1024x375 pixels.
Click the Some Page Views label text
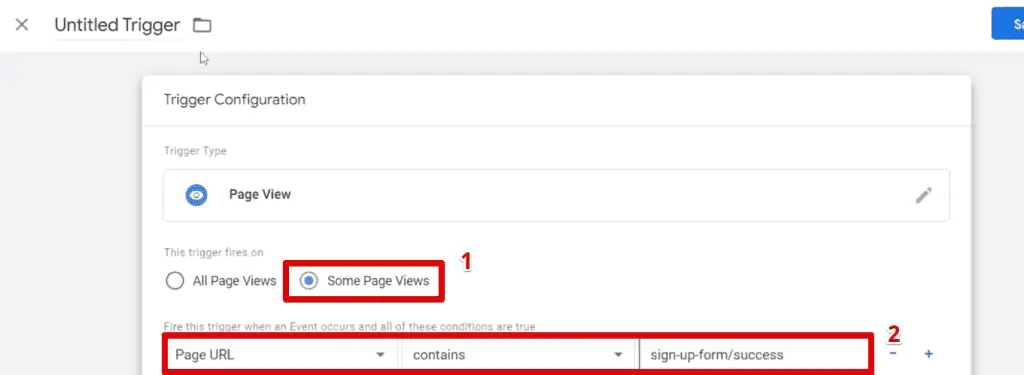[378, 281]
